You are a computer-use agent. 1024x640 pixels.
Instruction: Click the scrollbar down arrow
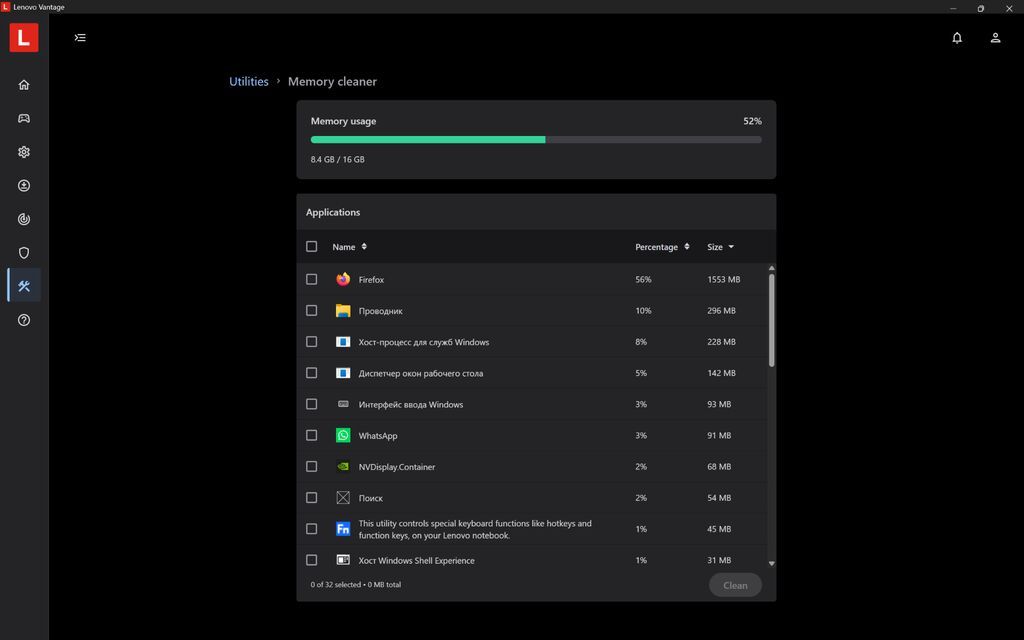coord(771,563)
